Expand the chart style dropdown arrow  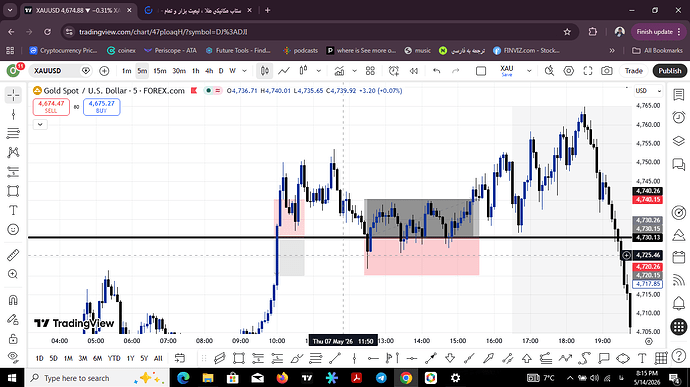(319, 71)
